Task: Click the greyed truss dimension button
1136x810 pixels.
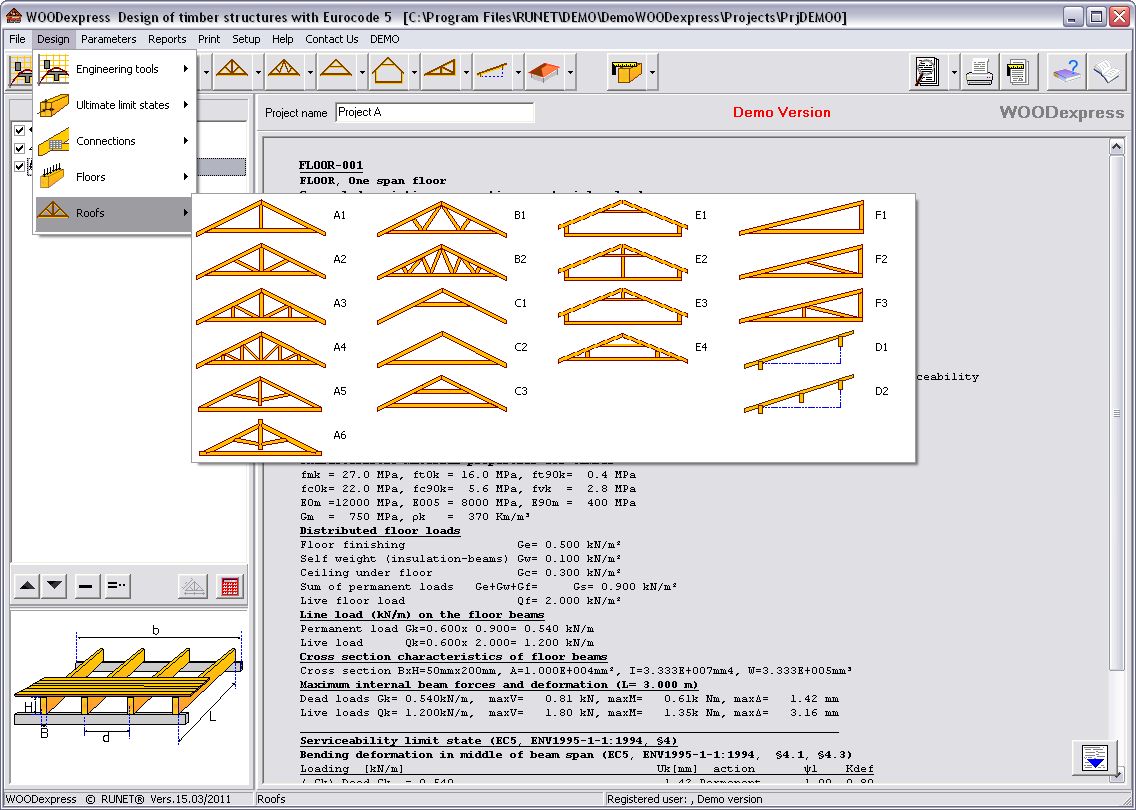Action: (x=192, y=586)
